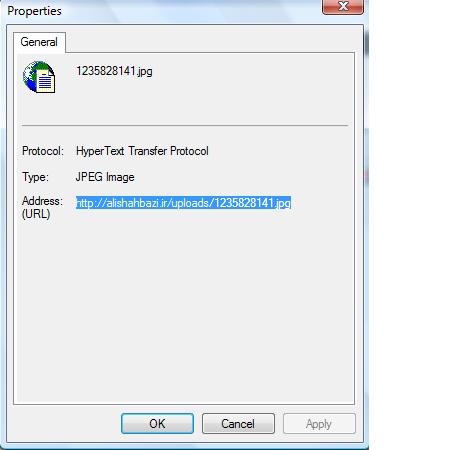Dismiss the dialog with the Cancel button

coord(238,424)
